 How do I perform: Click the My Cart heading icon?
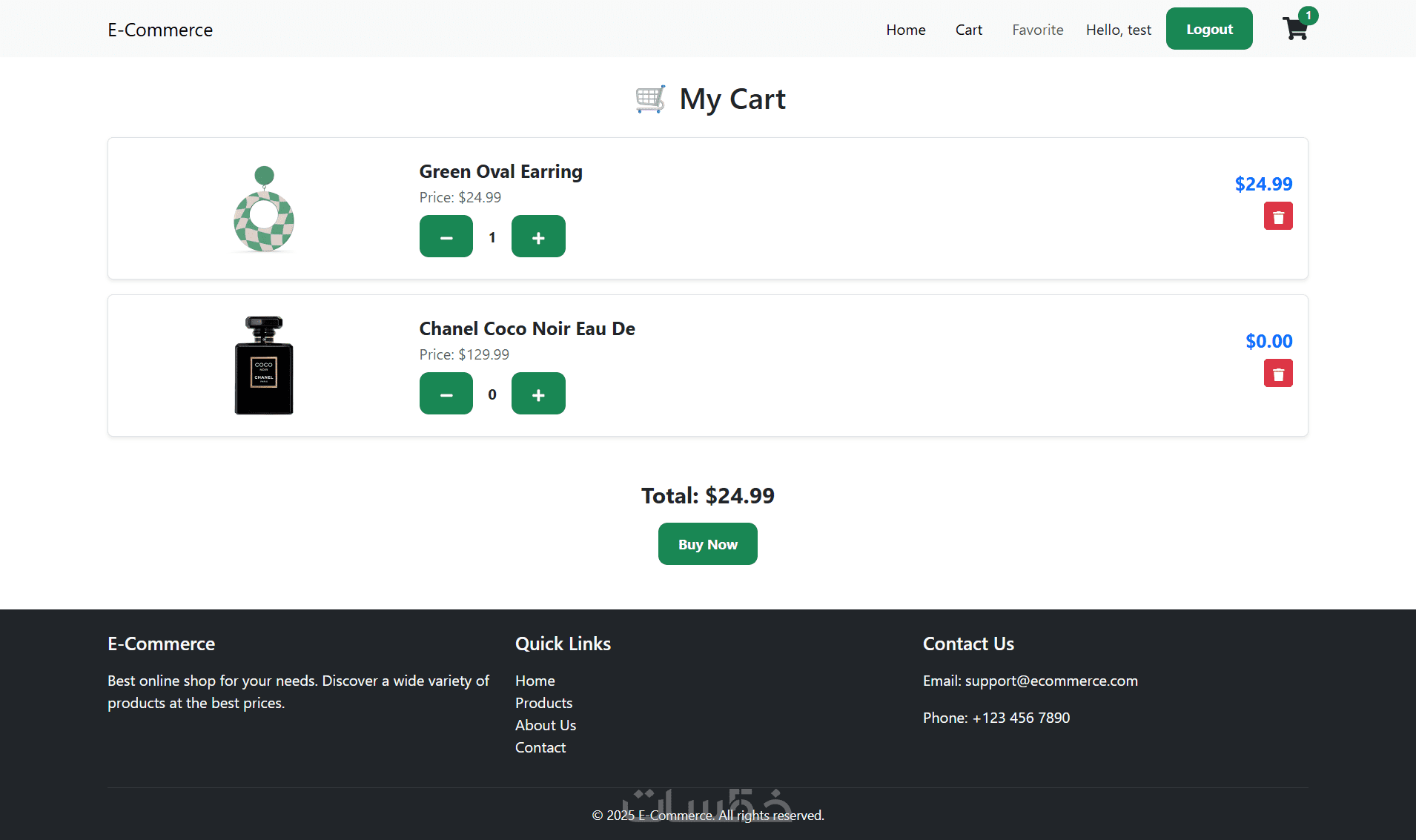coord(650,99)
